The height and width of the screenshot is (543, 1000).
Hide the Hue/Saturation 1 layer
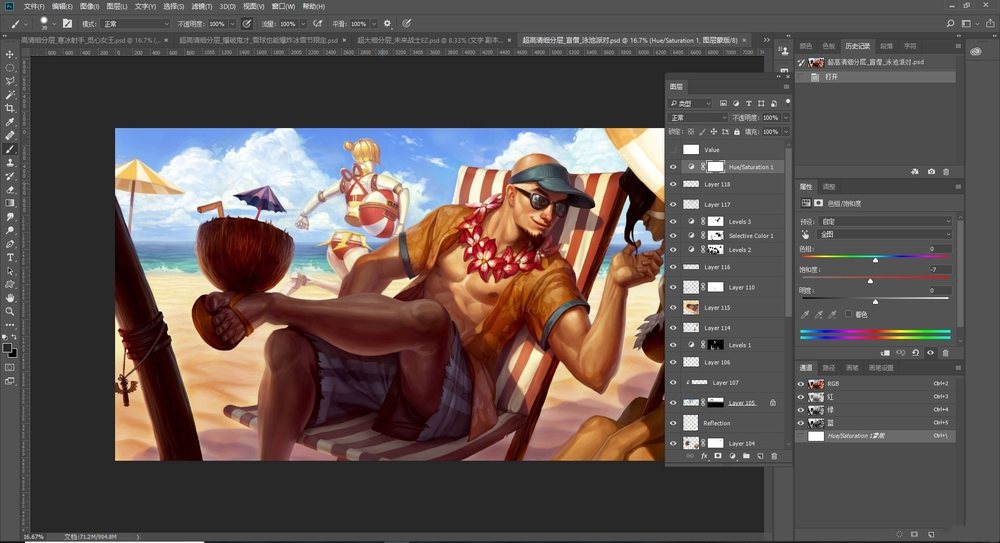[x=673, y=167]
